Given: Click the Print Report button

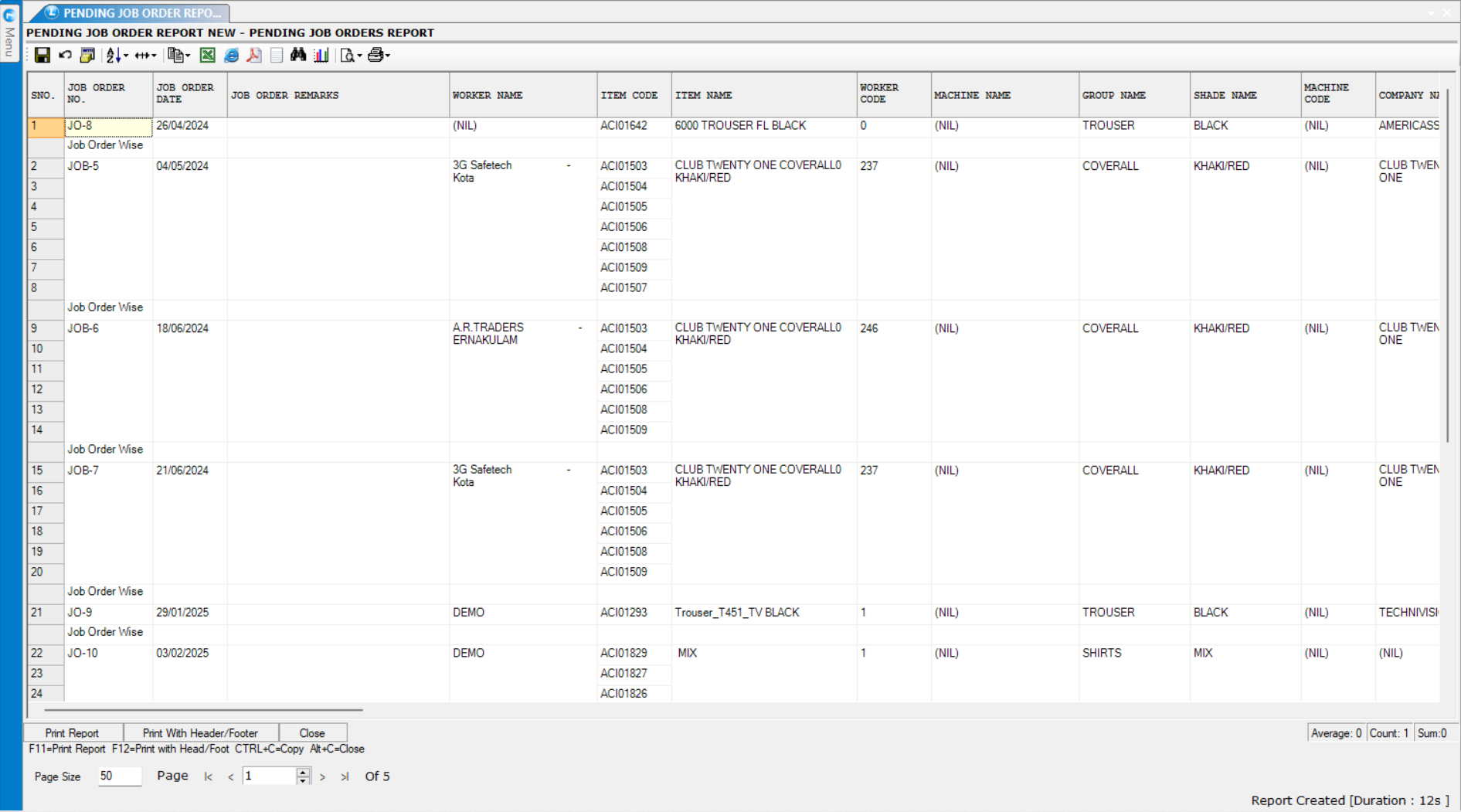Looking at the screenshot, I should click(x=72, y=732).
